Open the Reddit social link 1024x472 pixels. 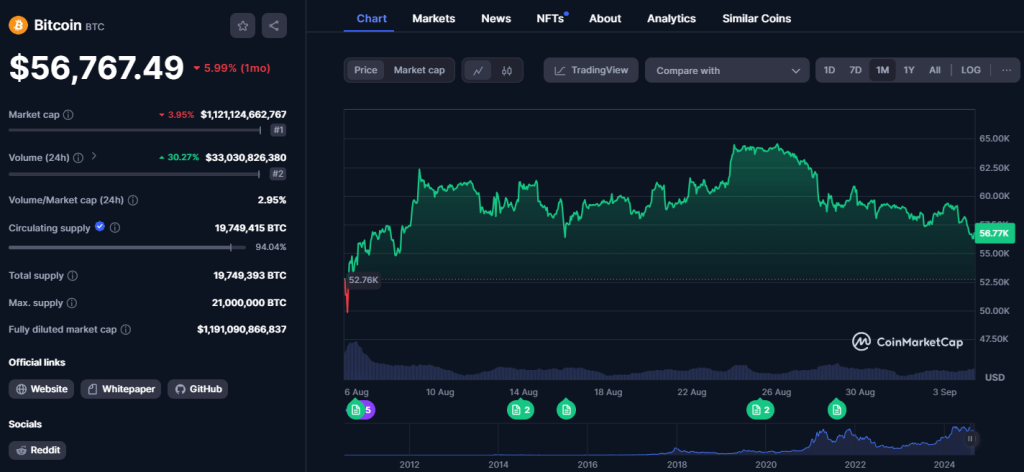click(37, 450)
